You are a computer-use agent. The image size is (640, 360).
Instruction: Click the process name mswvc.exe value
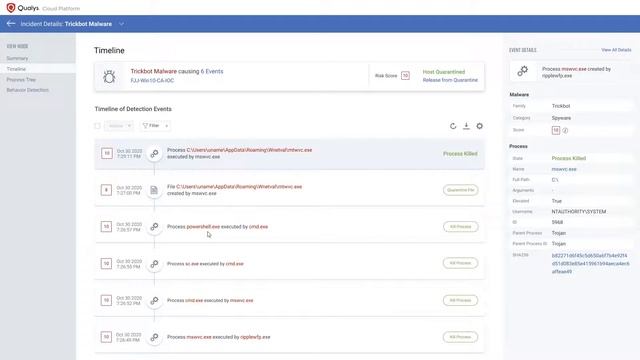tap(564, 169)
